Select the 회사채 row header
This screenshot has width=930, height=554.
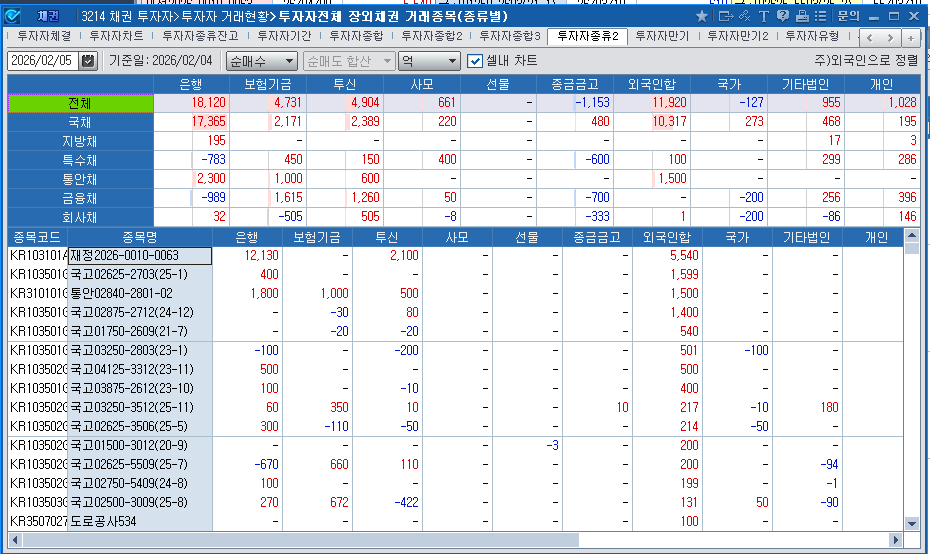click(80, 217)
